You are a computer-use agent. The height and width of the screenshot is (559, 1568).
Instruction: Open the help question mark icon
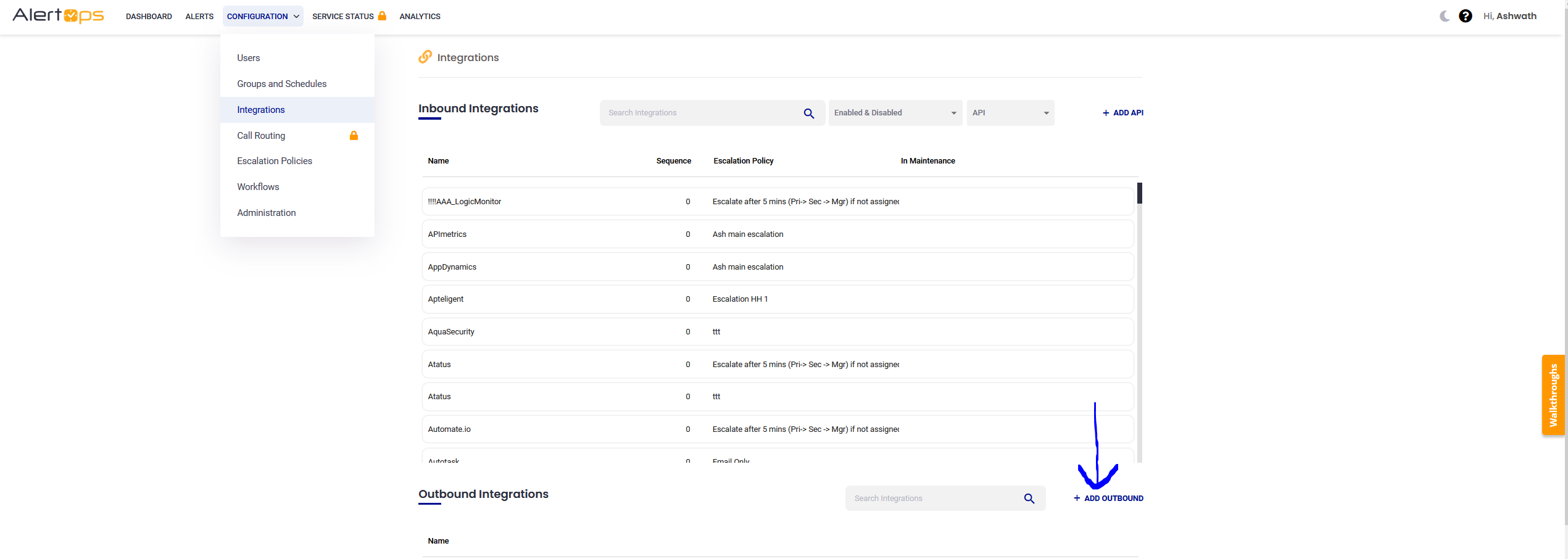[x=1466, y=16]
